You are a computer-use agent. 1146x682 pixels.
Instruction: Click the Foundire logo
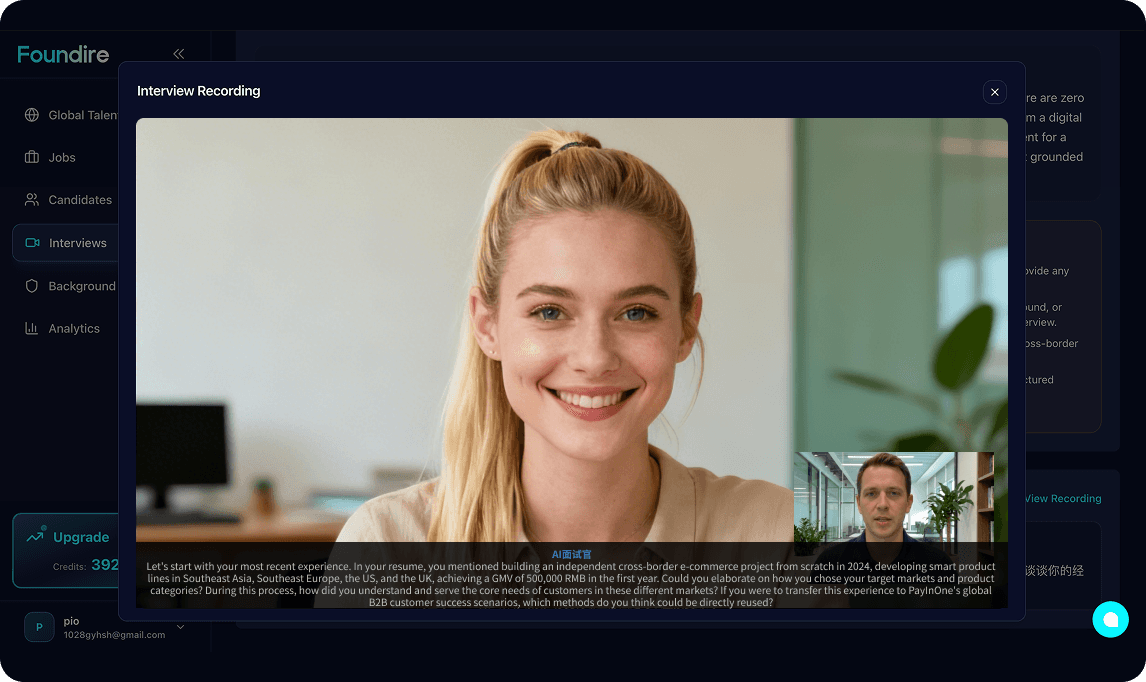point(61,54)
